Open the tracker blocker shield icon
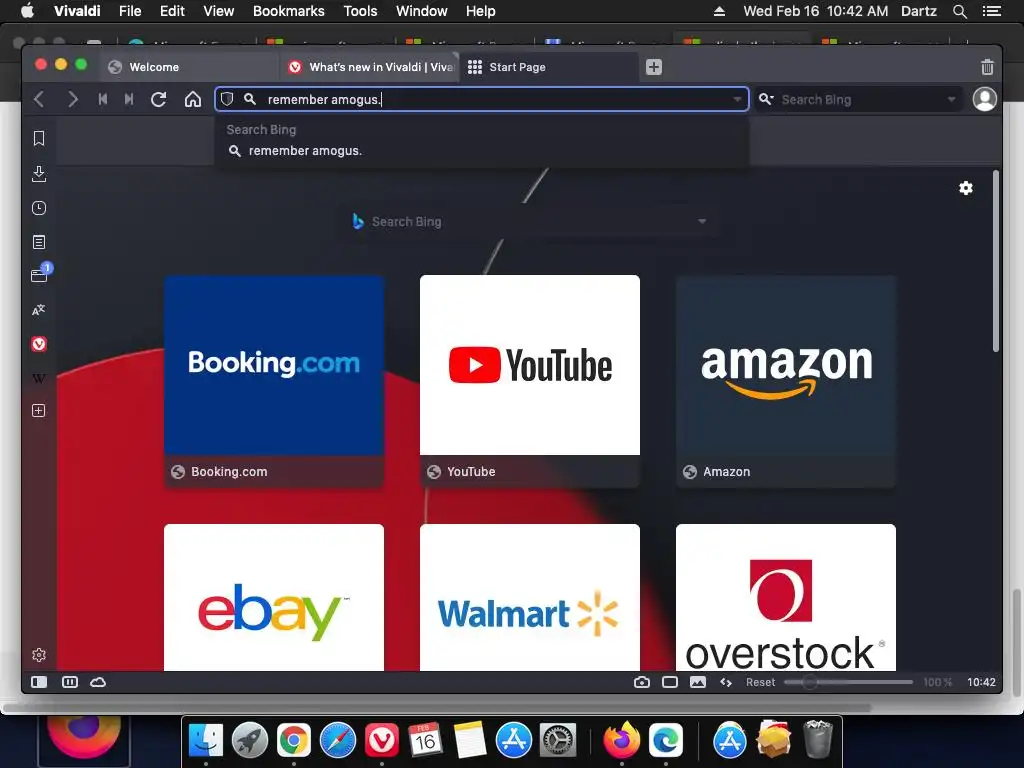This screenshot has width=1024, height=768. 227,99
